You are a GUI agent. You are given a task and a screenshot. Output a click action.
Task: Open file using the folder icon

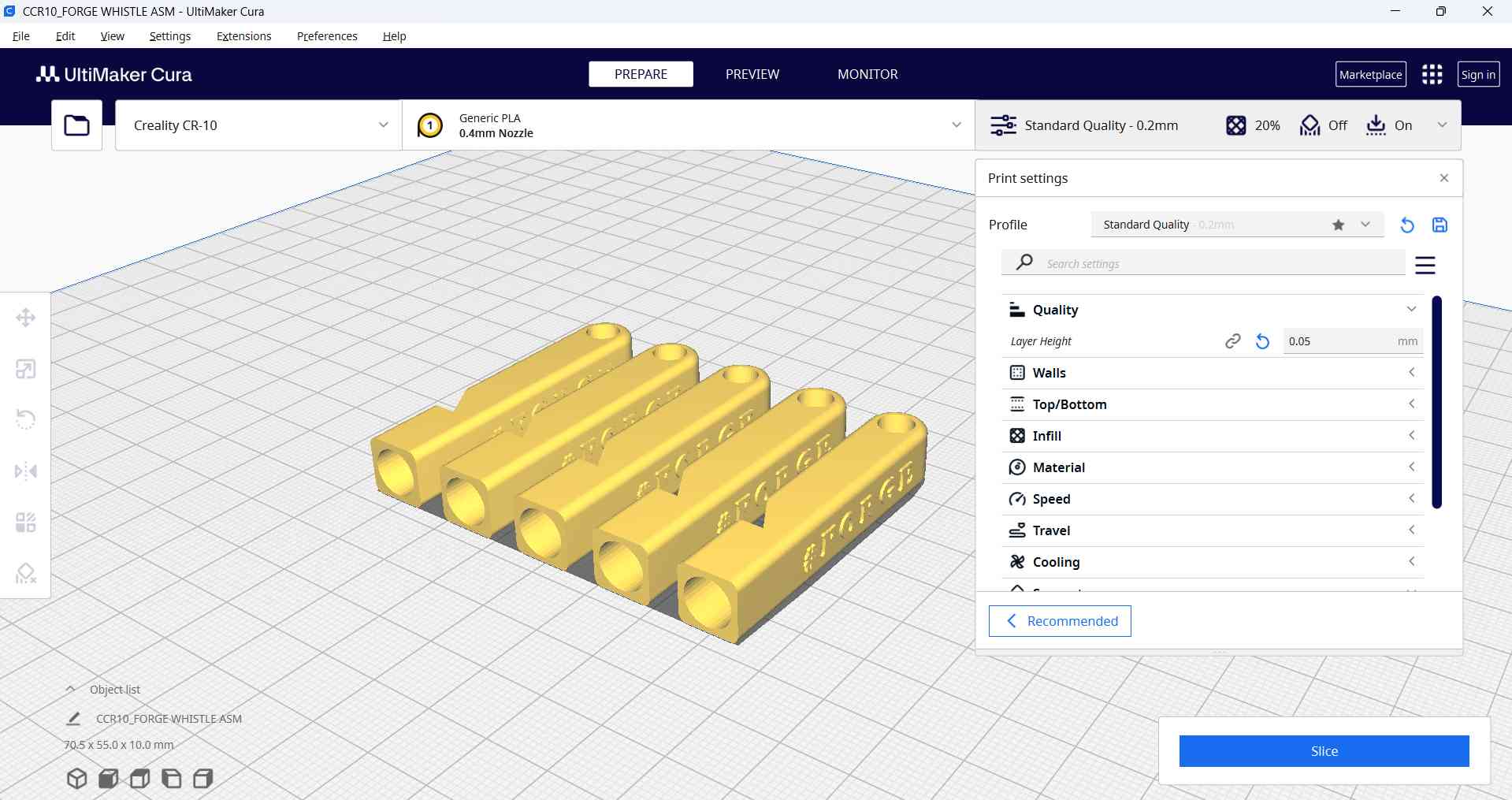pyautogui.click(x=76, y=125)
